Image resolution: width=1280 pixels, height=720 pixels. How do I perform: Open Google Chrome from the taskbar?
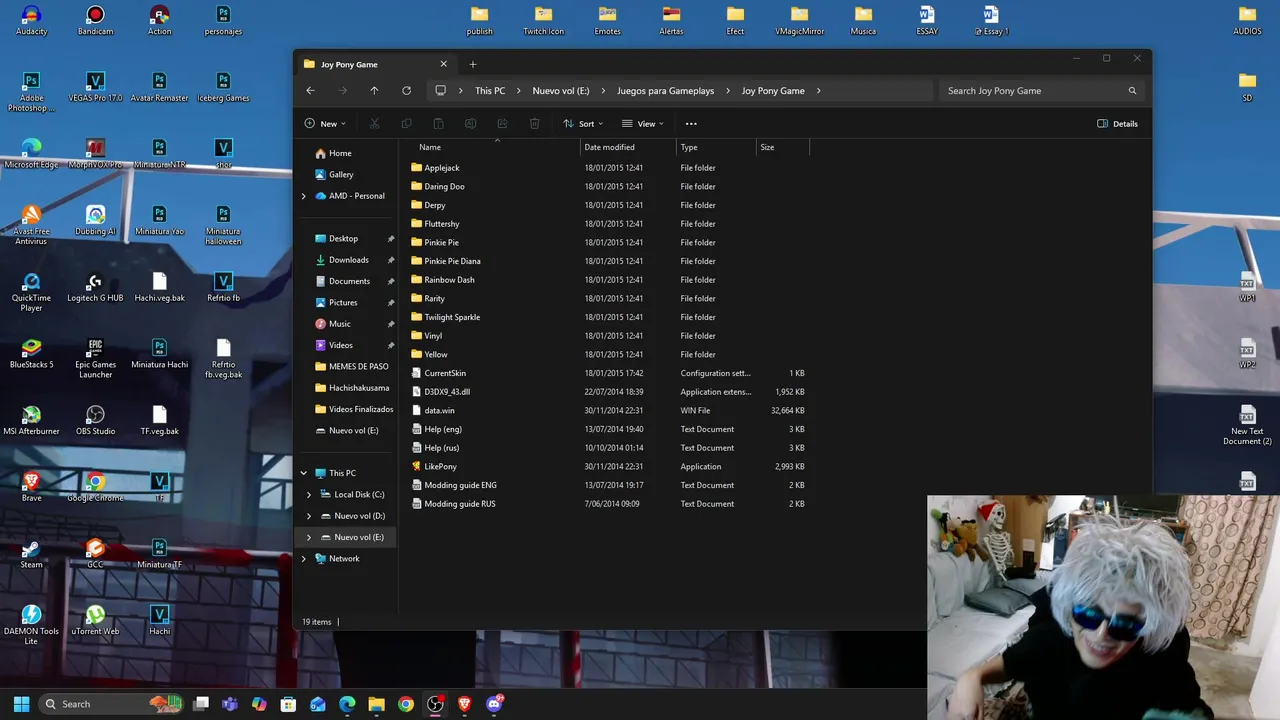click(405, 704)
